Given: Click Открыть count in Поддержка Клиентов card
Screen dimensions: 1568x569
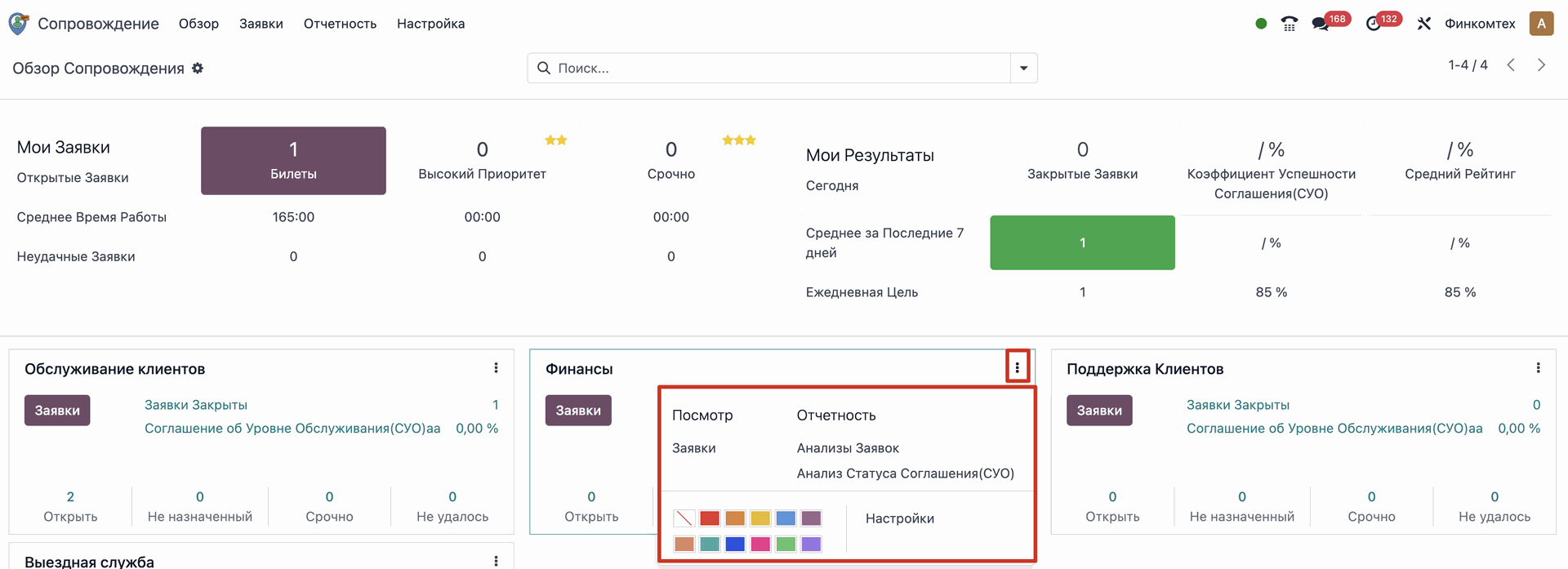Looking at the screenshot, I should click(x=1112, y=506).
